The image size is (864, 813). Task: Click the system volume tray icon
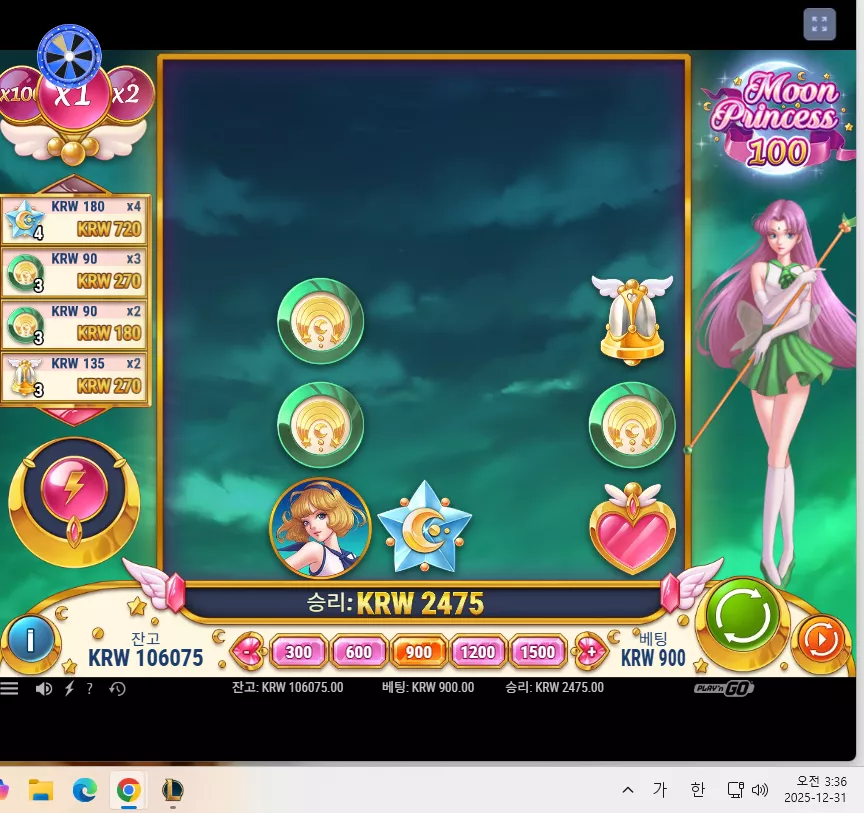click(x=760, y=790)
